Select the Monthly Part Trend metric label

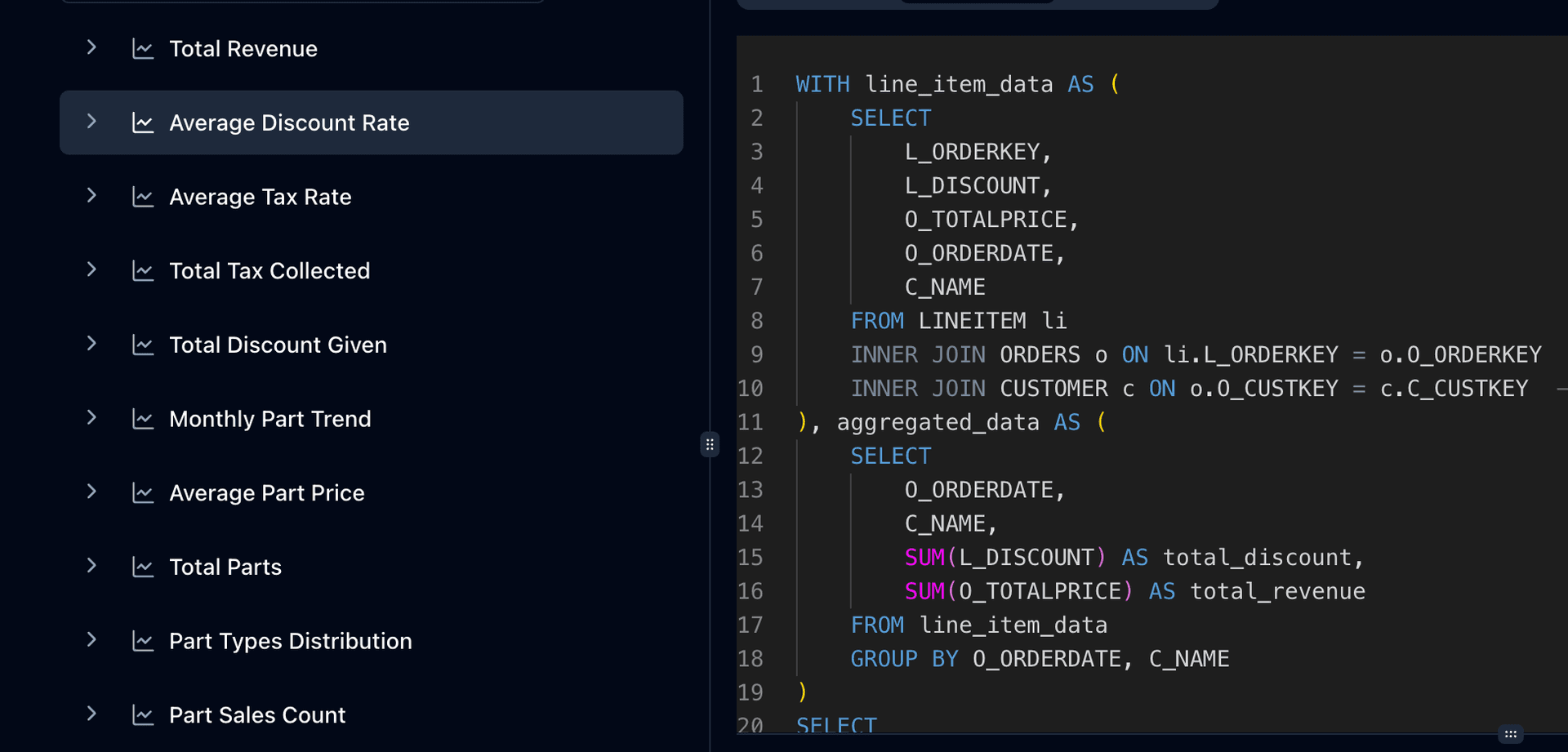pyautogui.click(x=270, y=419)
